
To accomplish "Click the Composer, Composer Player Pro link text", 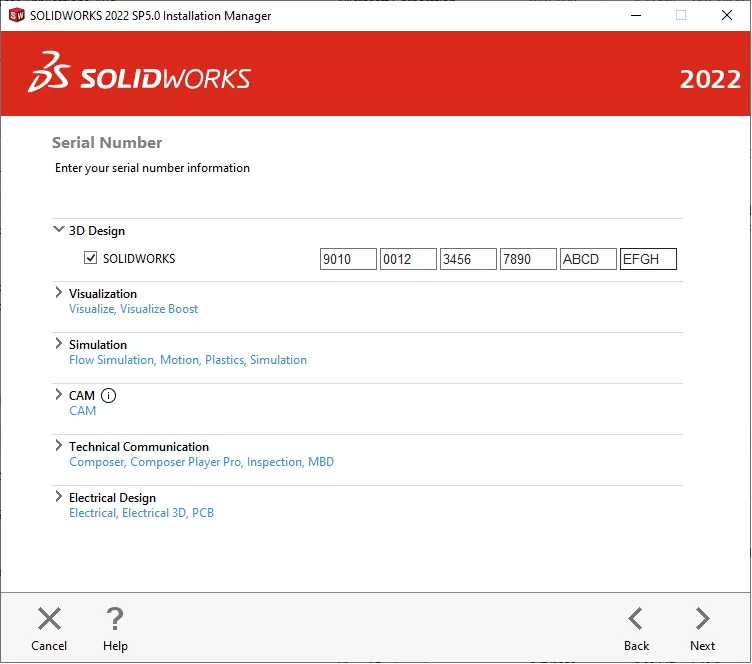I will pyautogui.click(x=155, y=462).
